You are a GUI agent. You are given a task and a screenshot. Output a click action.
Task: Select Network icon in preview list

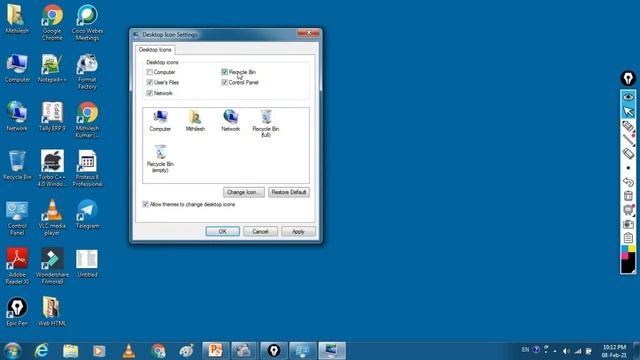pyautogui.click(x=231, y=121)
